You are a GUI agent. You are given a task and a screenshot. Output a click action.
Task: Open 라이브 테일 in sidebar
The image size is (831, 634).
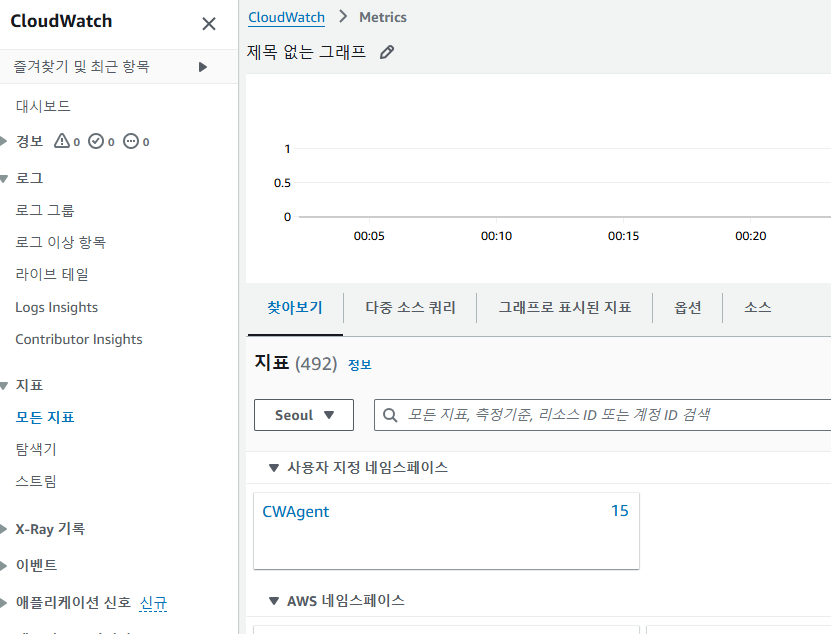[51, 275]
